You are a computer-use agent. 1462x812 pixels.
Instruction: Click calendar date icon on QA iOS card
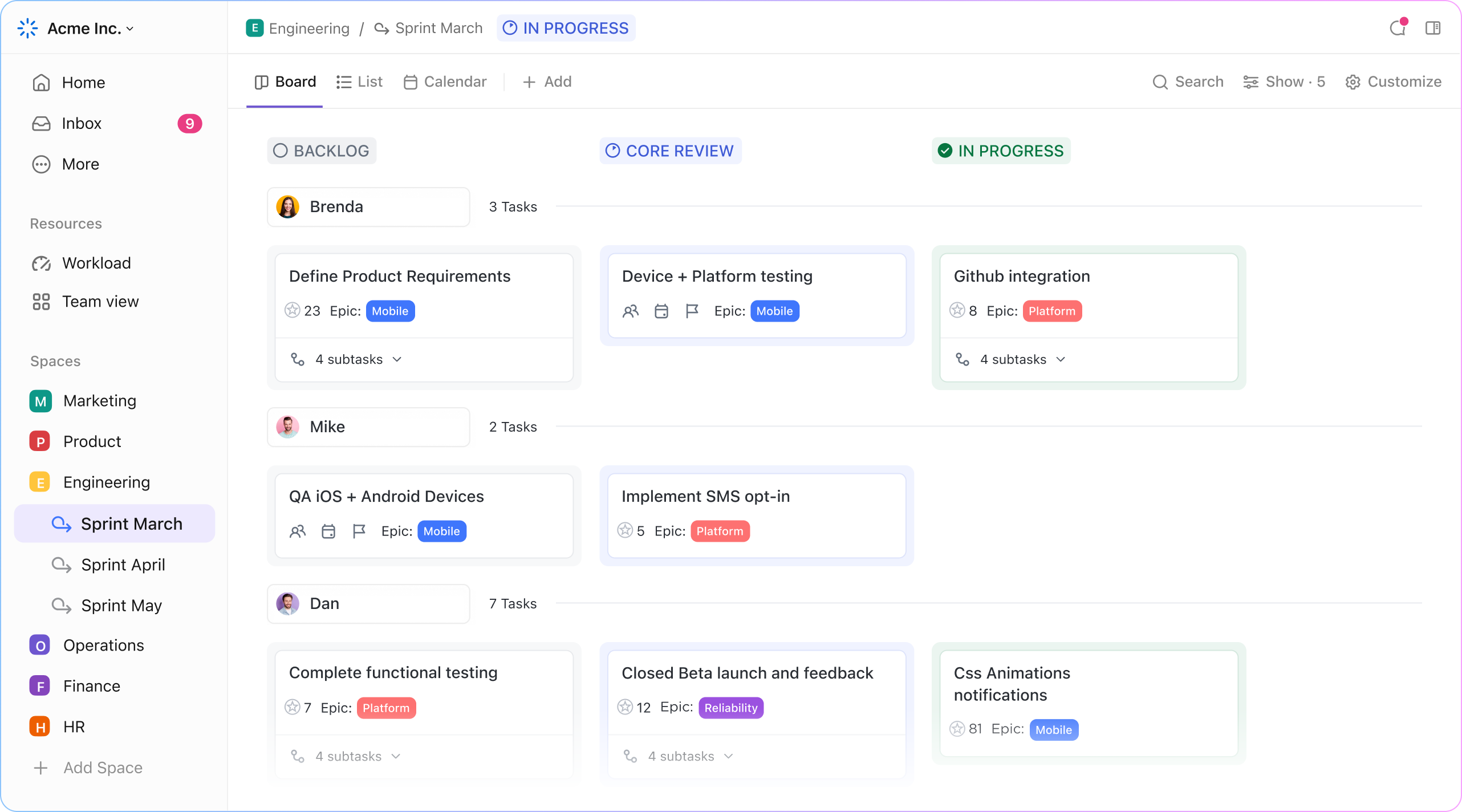[x=328, y=531]
